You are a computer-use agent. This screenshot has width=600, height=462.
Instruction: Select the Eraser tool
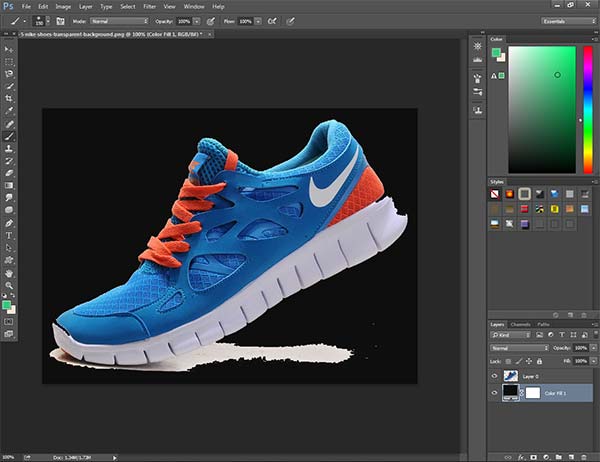coord(8,173)
